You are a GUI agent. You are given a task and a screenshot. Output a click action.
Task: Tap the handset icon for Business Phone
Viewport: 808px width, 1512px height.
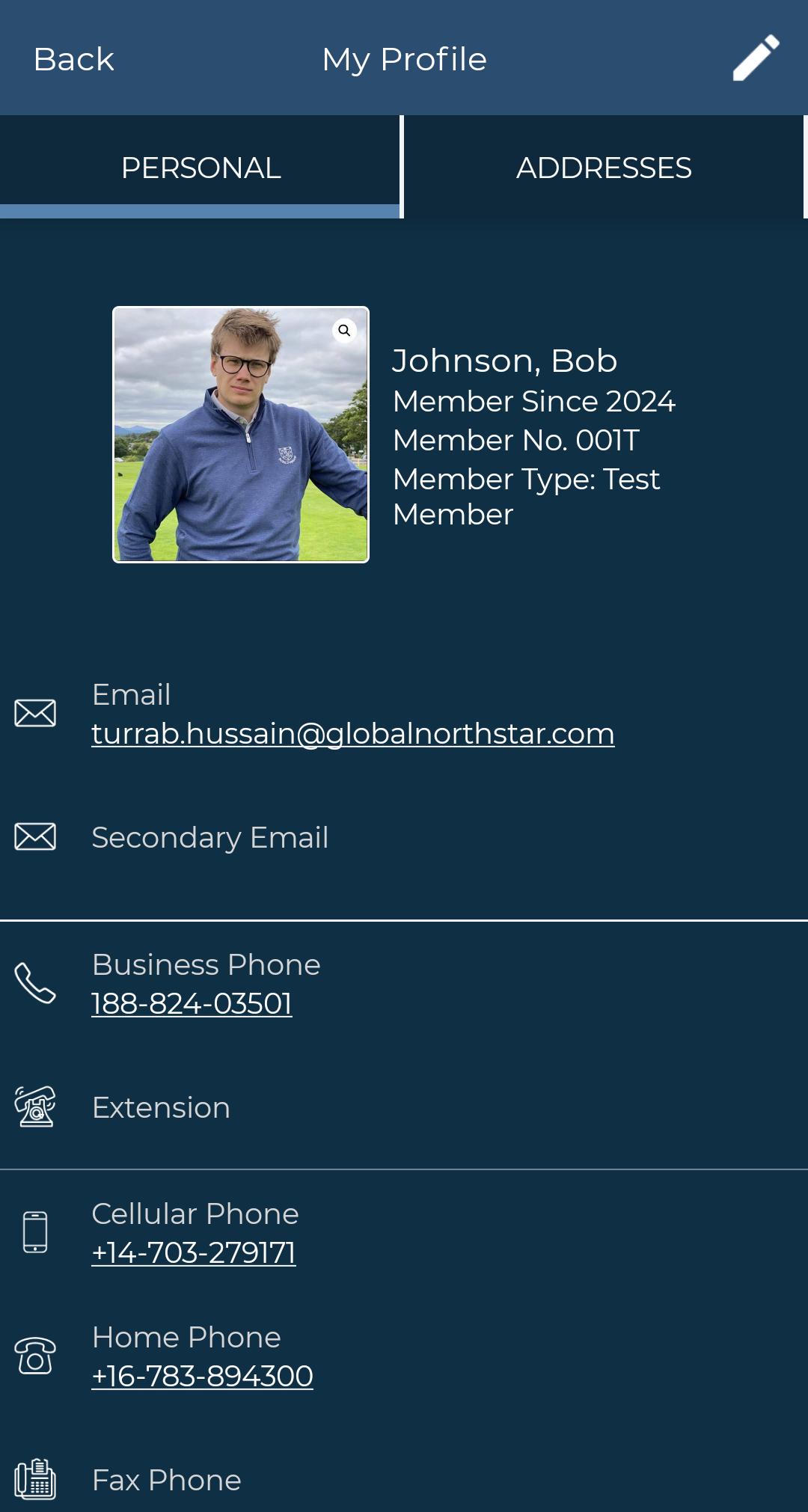click(35, 982)
